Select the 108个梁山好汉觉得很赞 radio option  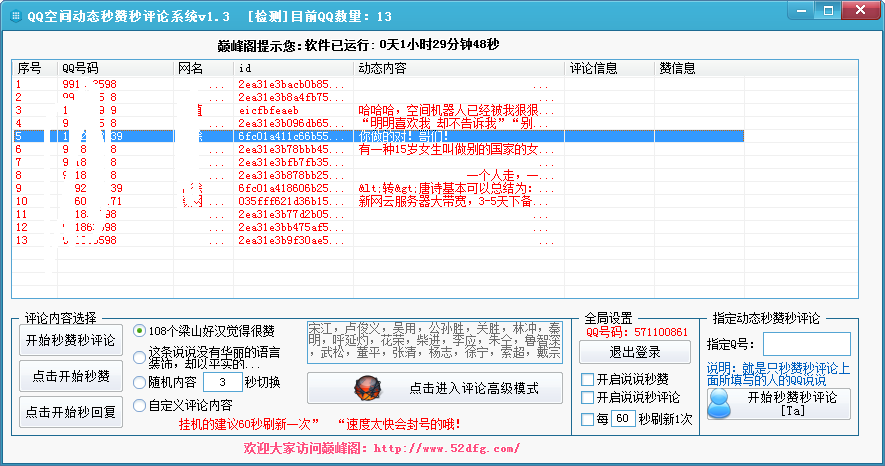click(x=140, y=331)
